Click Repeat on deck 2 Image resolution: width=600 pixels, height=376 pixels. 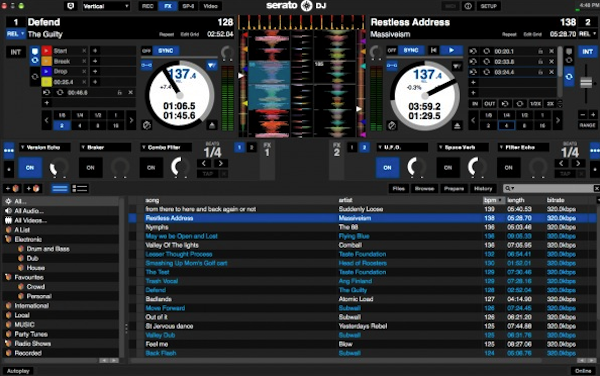coord(509,34)
